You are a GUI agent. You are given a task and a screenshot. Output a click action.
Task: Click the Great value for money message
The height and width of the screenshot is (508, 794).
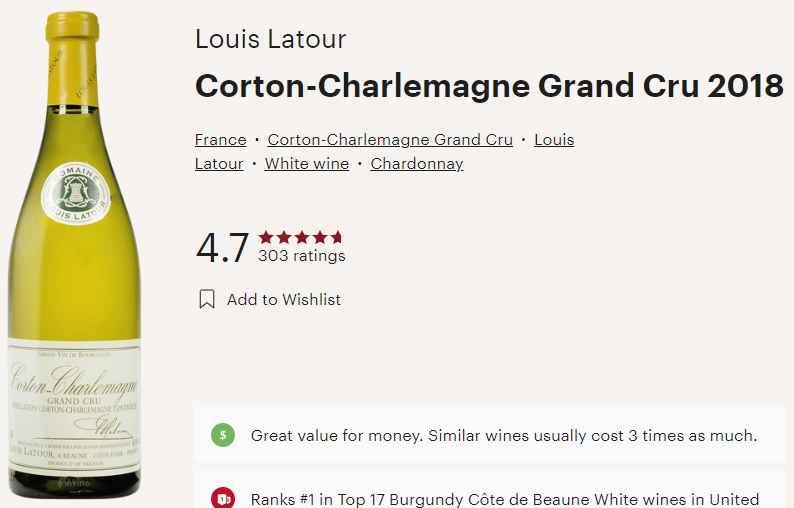pyautogui.click(x=504, y=435)
